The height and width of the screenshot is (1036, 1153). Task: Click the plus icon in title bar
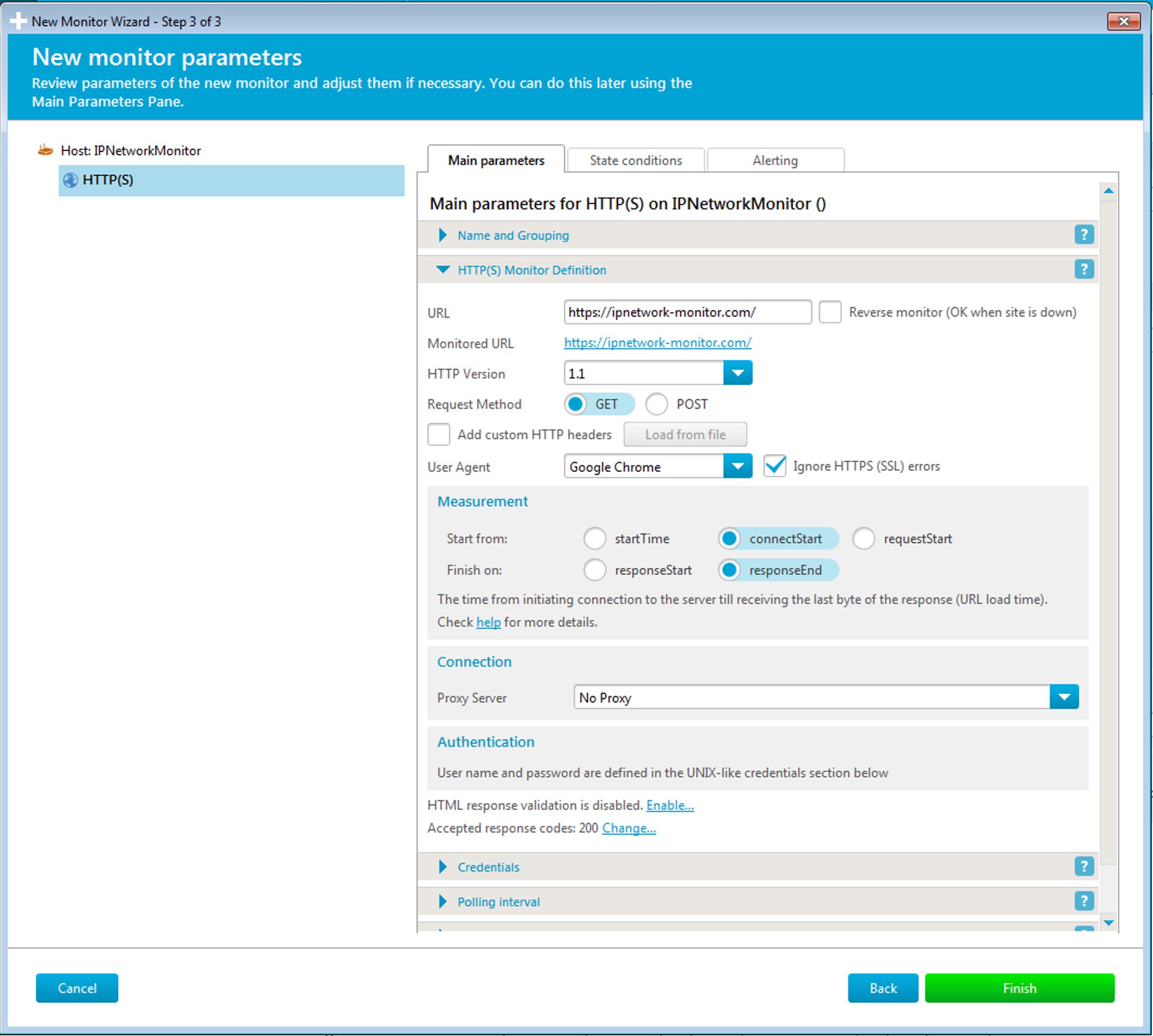click(18, 21)
